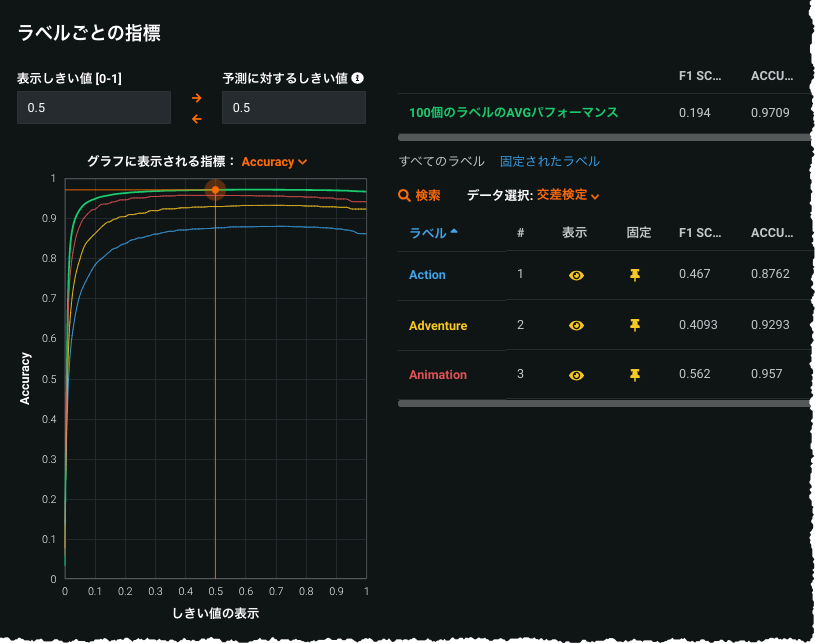Viewport: 815px width, 643px height.
Task: Sort by the ラベル column arrow
Action: pos(455,232)
